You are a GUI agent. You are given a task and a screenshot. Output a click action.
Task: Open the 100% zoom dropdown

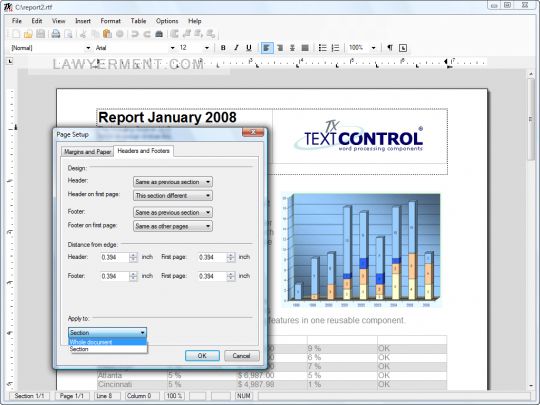click(x=373, y=48)
